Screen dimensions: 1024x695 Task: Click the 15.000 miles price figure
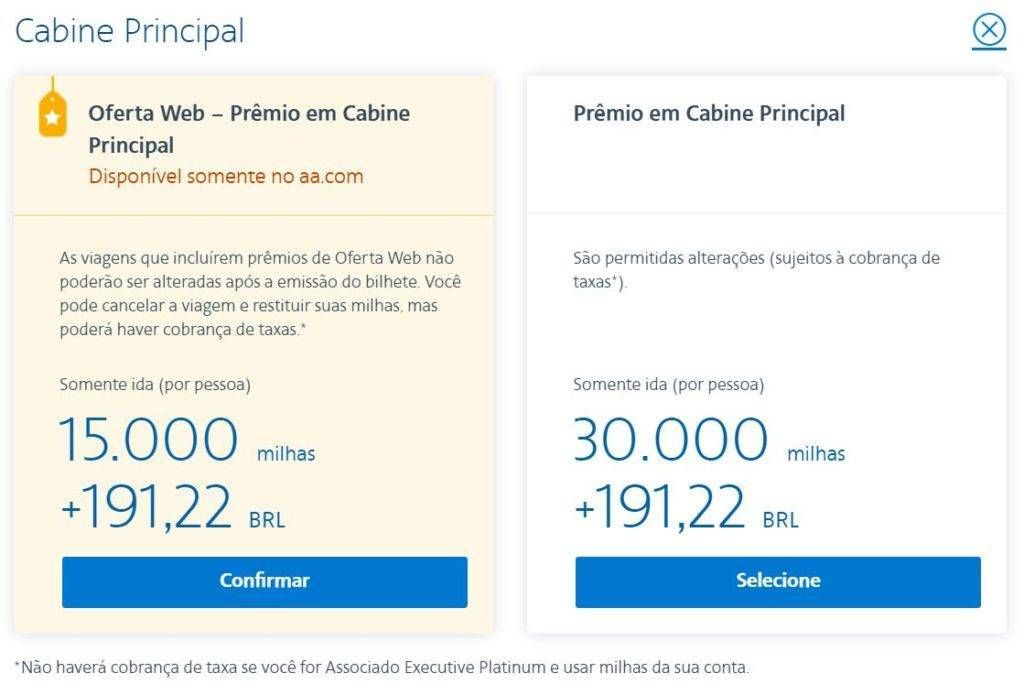point(149,440)
